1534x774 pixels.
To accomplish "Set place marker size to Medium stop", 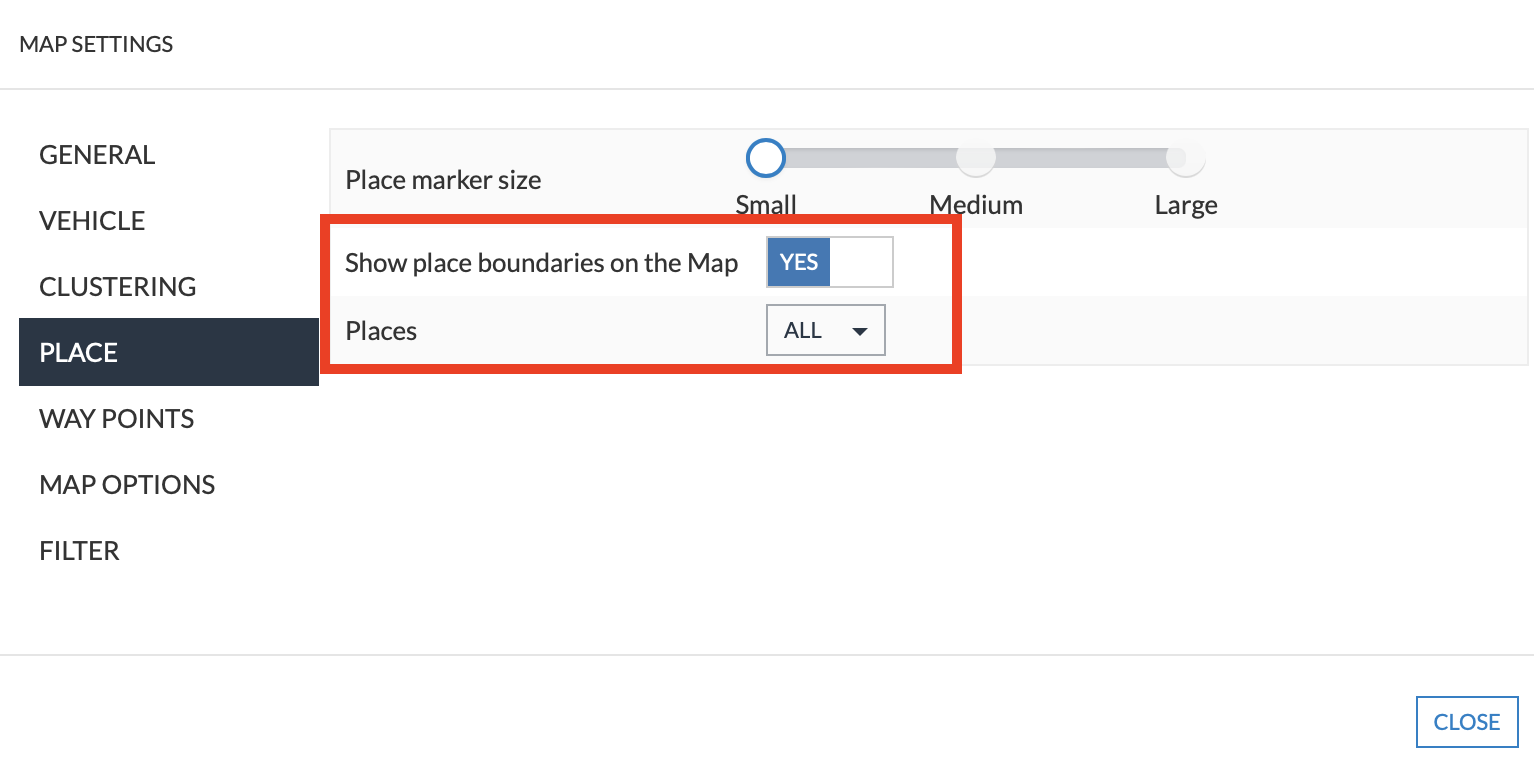I will point(976,157).
